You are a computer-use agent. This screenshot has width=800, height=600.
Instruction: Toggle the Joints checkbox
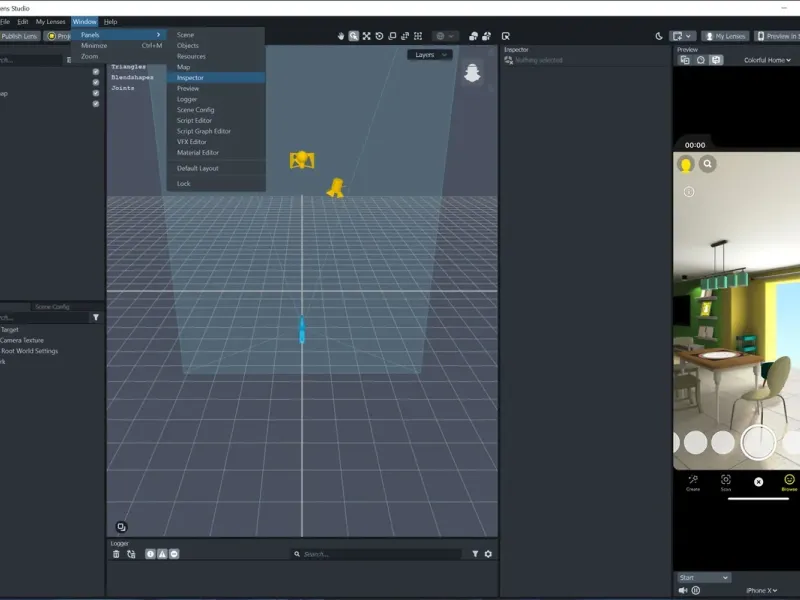(96, 93)
